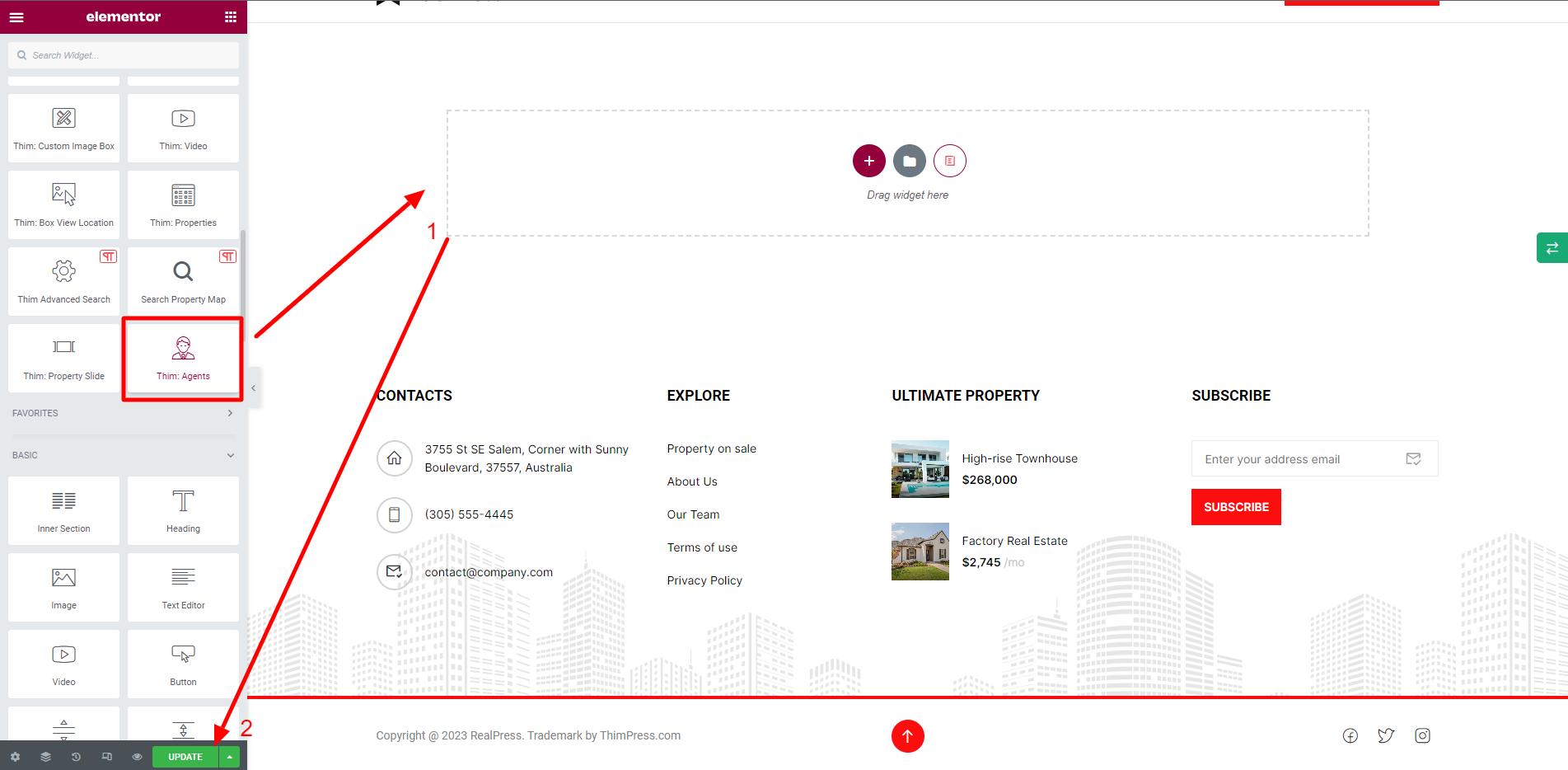Select the Search Property Map widget
This screenshot has height=770, width=1568.
click(x=183, y=281)
